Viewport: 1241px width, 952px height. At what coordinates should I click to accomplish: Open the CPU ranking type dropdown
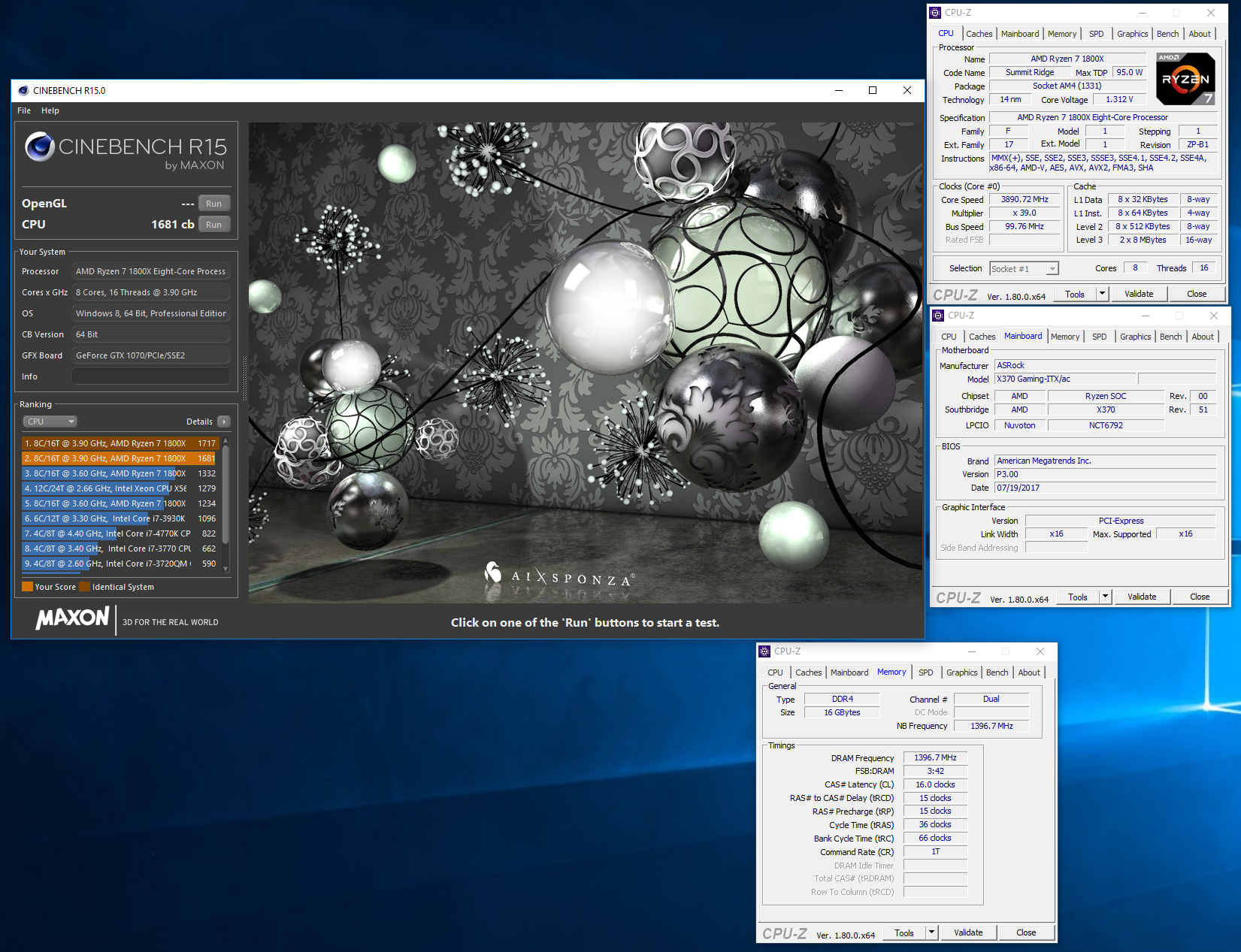(50, 422)
